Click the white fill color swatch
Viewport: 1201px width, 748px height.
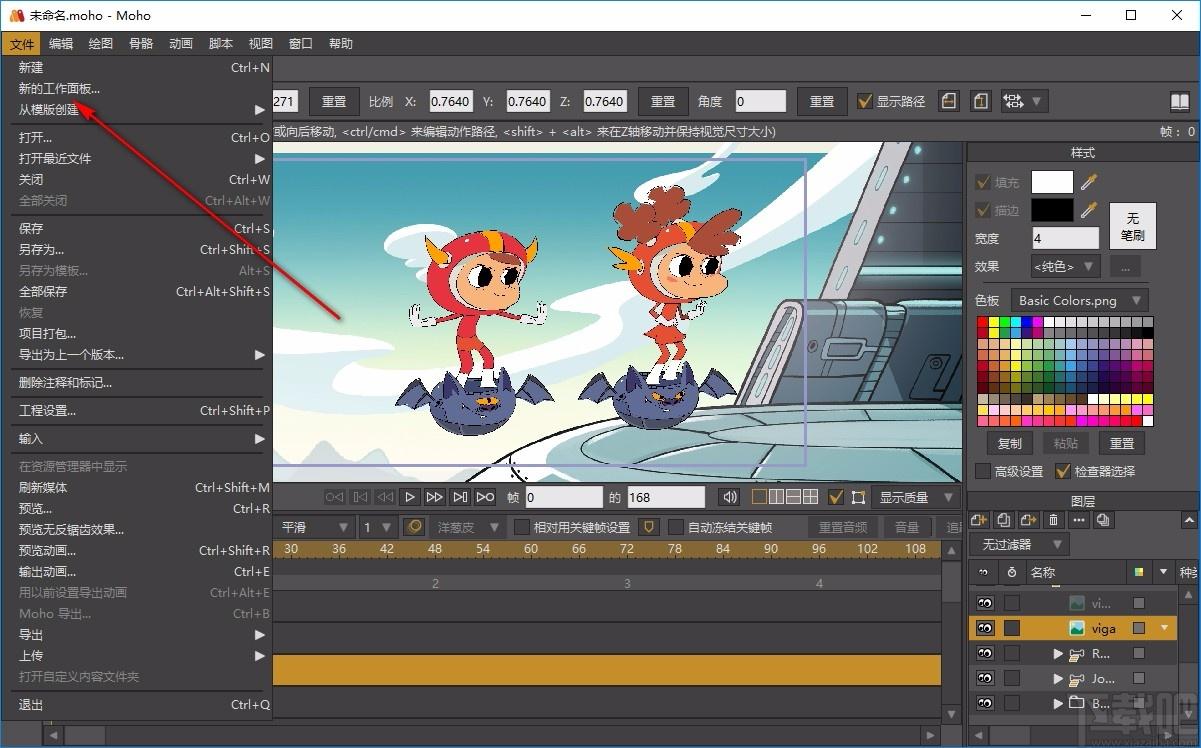tap(1052, 182)
